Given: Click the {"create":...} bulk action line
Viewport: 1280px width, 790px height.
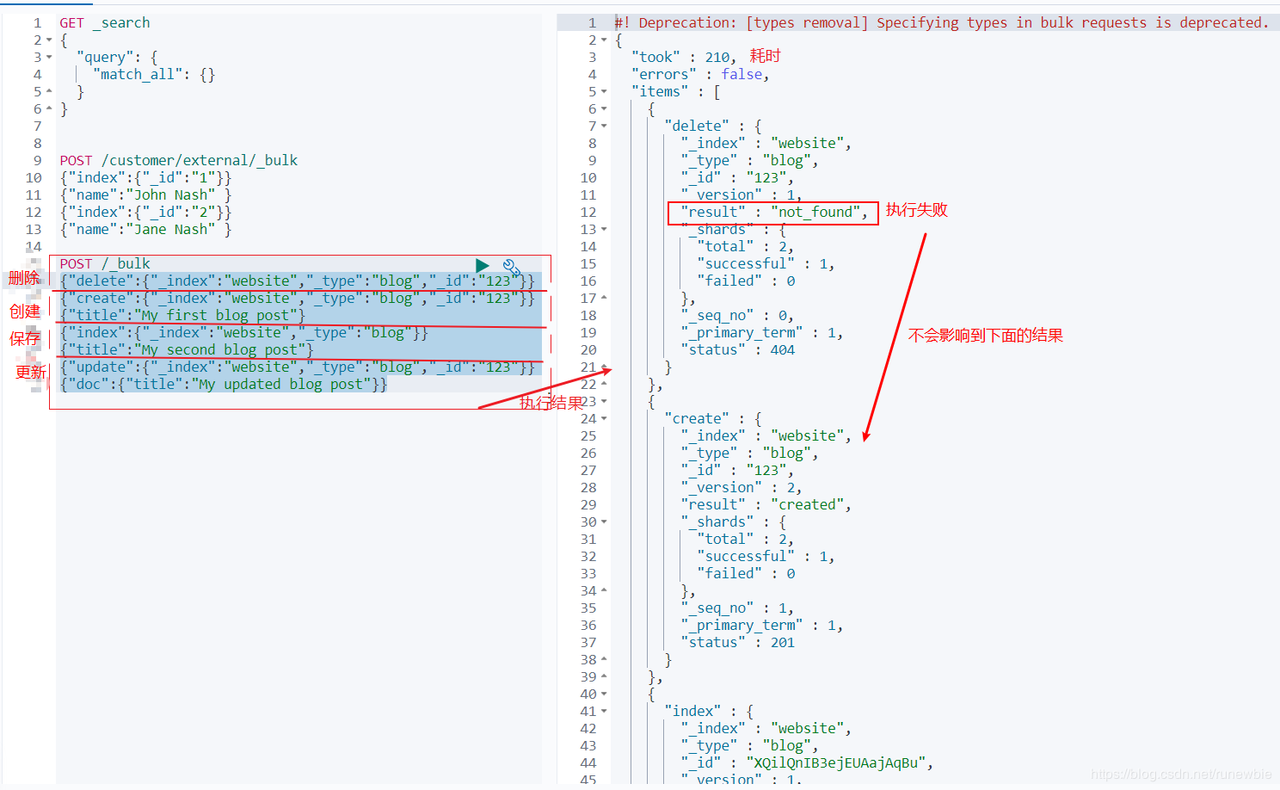Looking at the screenshot, I should coord(298,298).
